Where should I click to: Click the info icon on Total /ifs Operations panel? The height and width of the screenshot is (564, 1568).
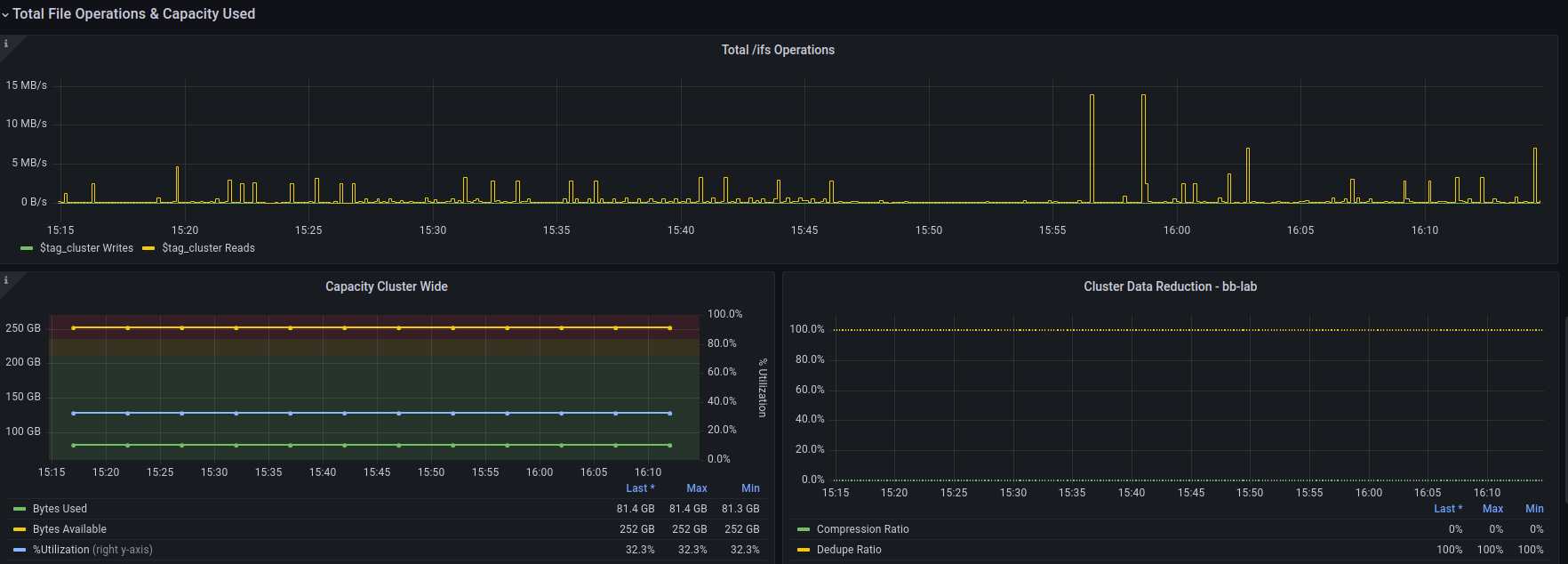(x=6, y=44)
